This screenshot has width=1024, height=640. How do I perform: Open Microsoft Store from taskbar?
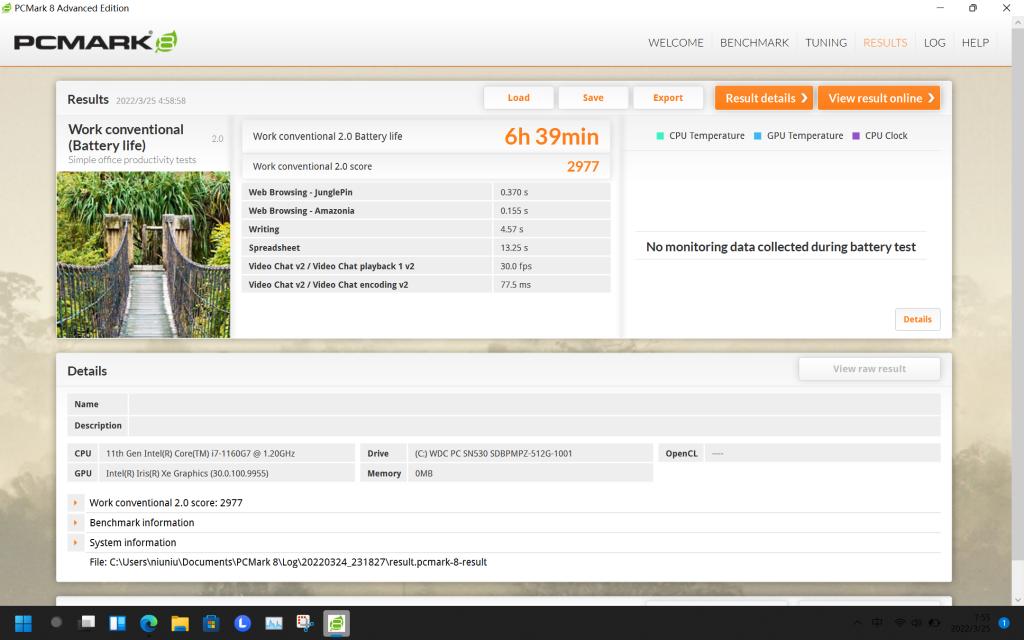coord(211,623)
